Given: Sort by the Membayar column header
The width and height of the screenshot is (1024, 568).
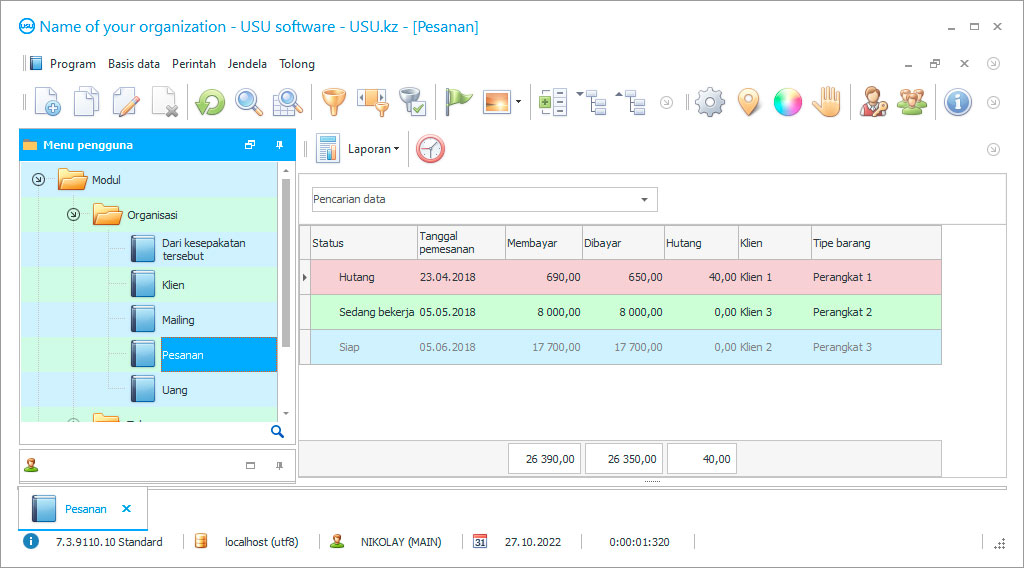Looking at the screenshot, I should tap(543, 243).
